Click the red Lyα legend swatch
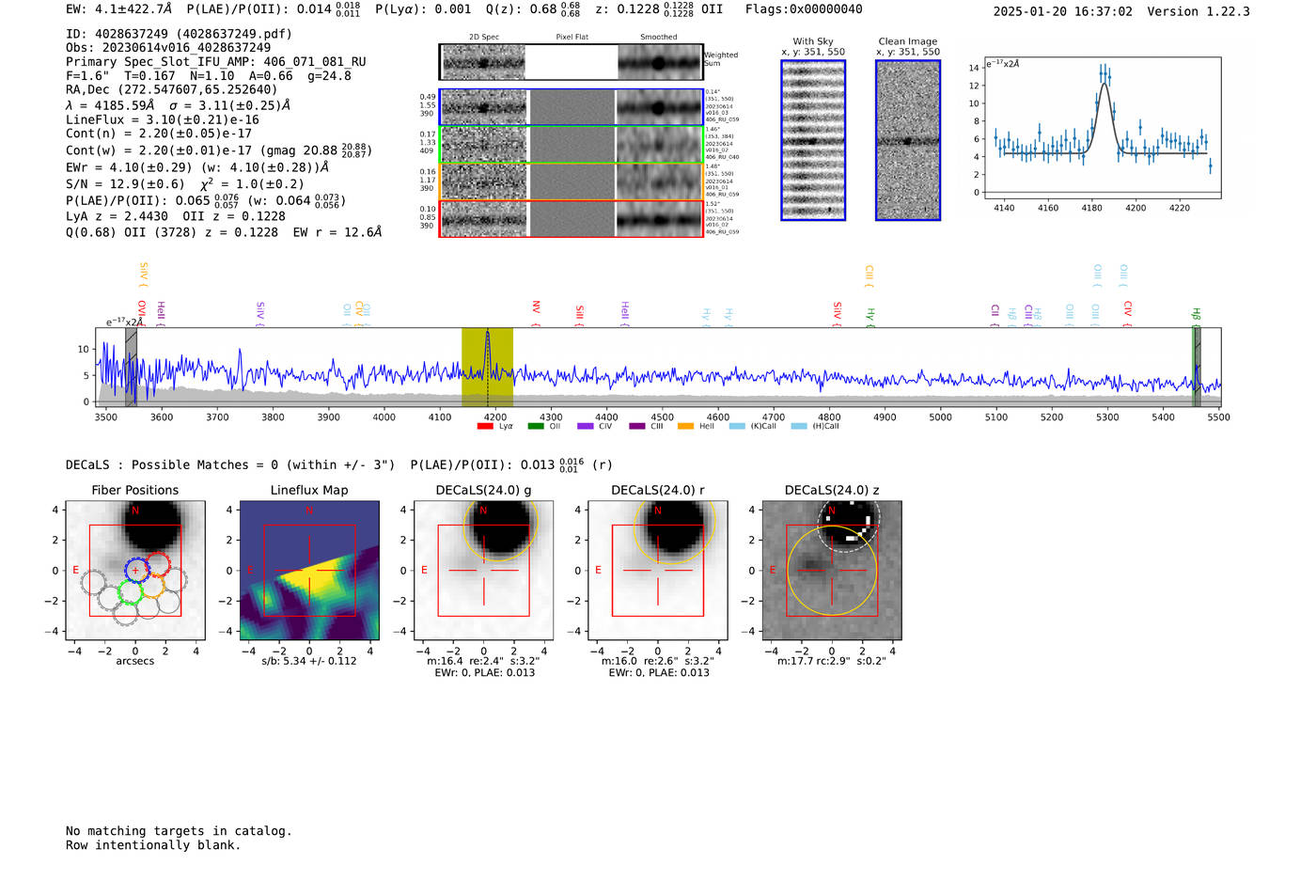 coord(485,426)
